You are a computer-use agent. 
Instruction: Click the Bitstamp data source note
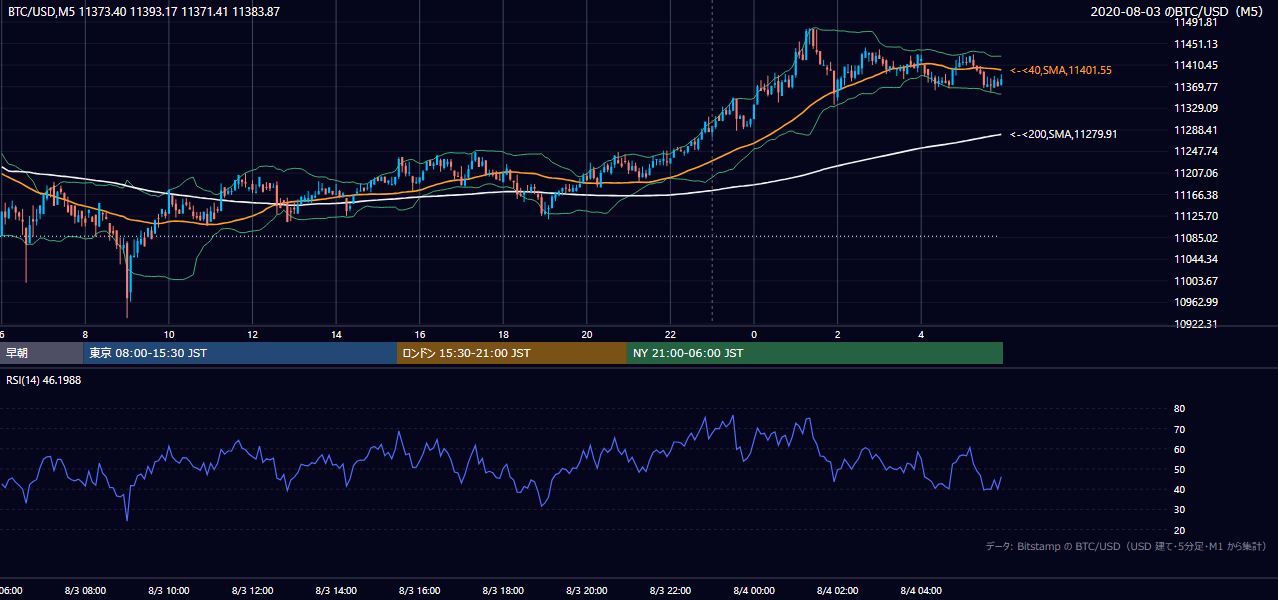(x=1126, y=546)
